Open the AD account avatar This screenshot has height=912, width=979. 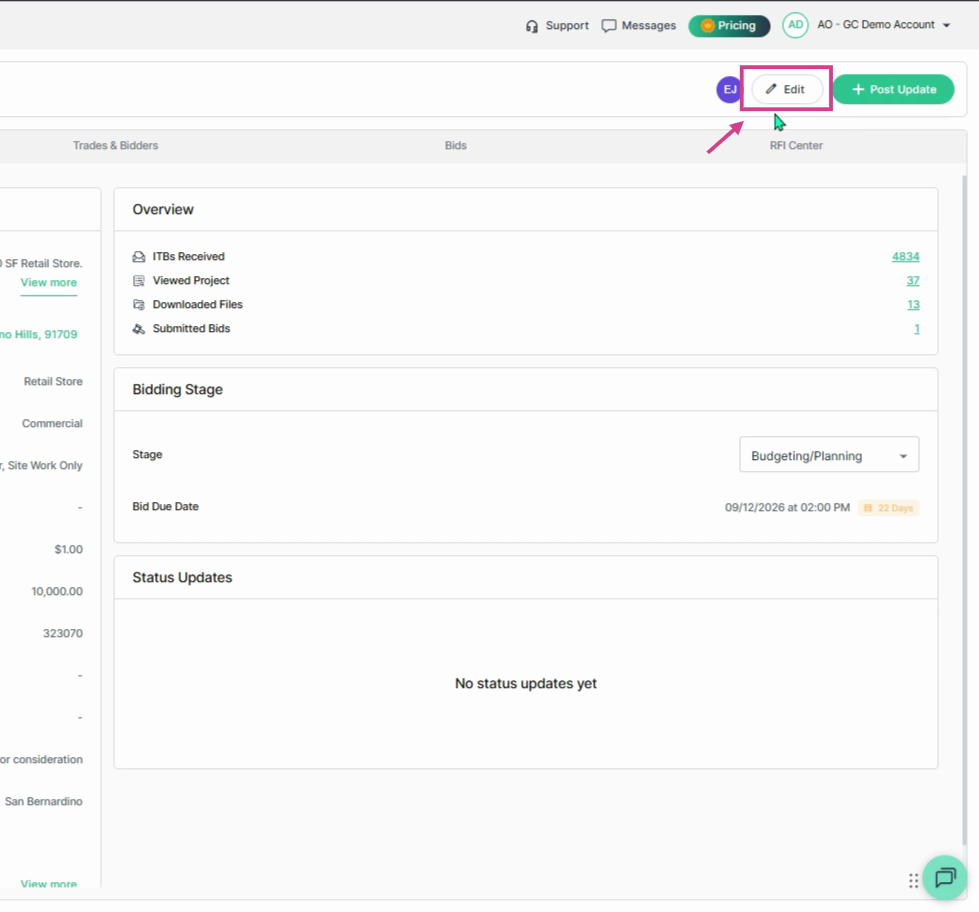(x=795, y=25)
